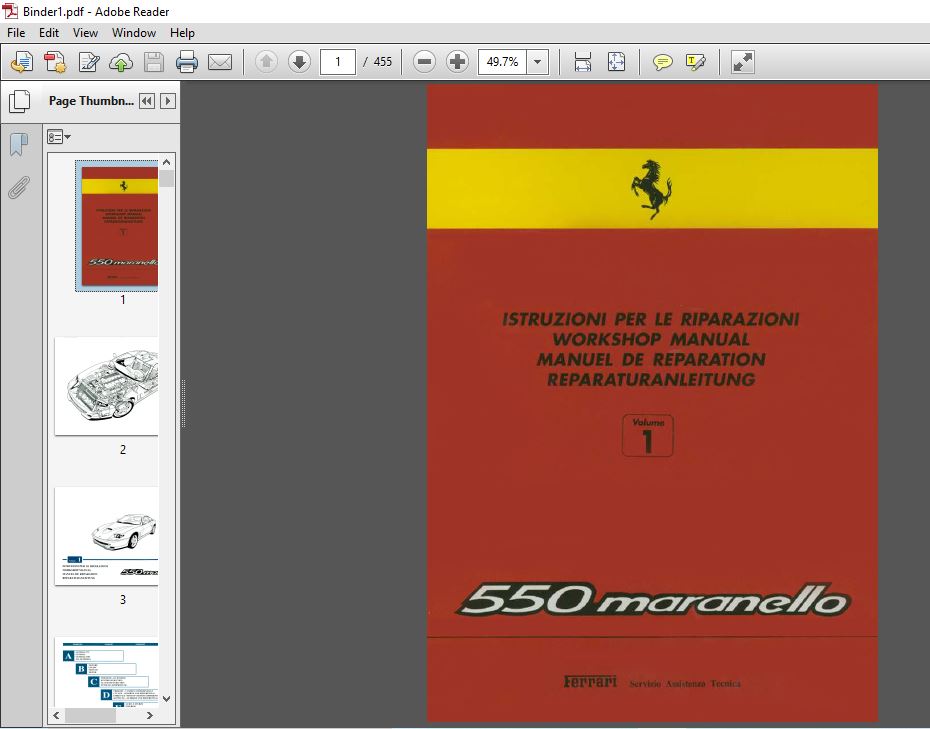Screen dimensions: 930x729
Task: Click the Adobe Reader title bar icon
Action: coord(10,11)
